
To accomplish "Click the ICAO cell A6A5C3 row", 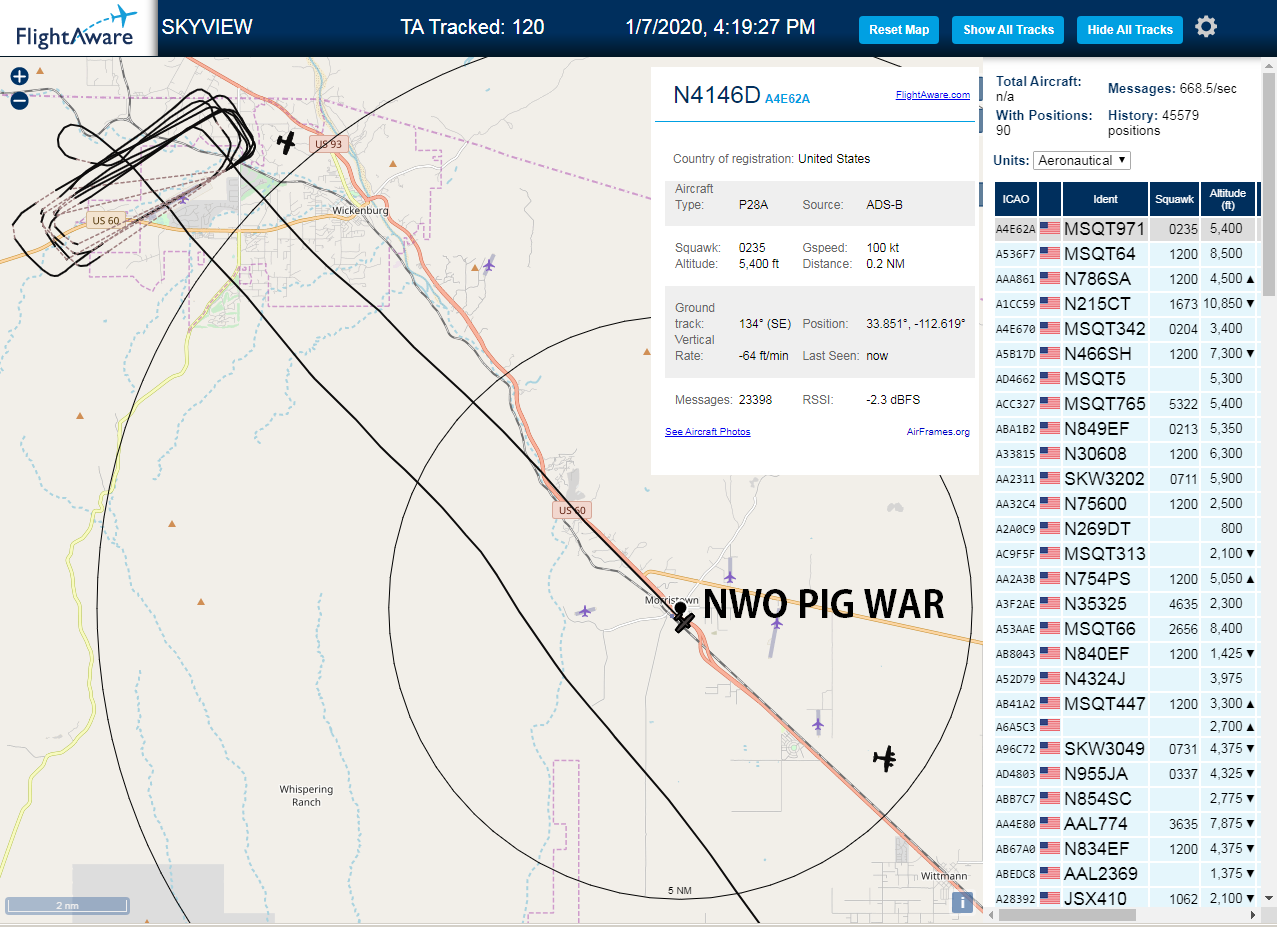I will click(1015, 727).
